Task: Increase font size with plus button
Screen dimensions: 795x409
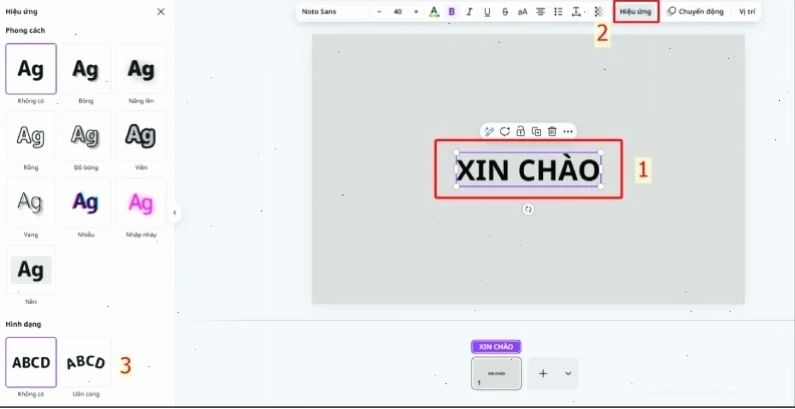Action: point(416,12)
